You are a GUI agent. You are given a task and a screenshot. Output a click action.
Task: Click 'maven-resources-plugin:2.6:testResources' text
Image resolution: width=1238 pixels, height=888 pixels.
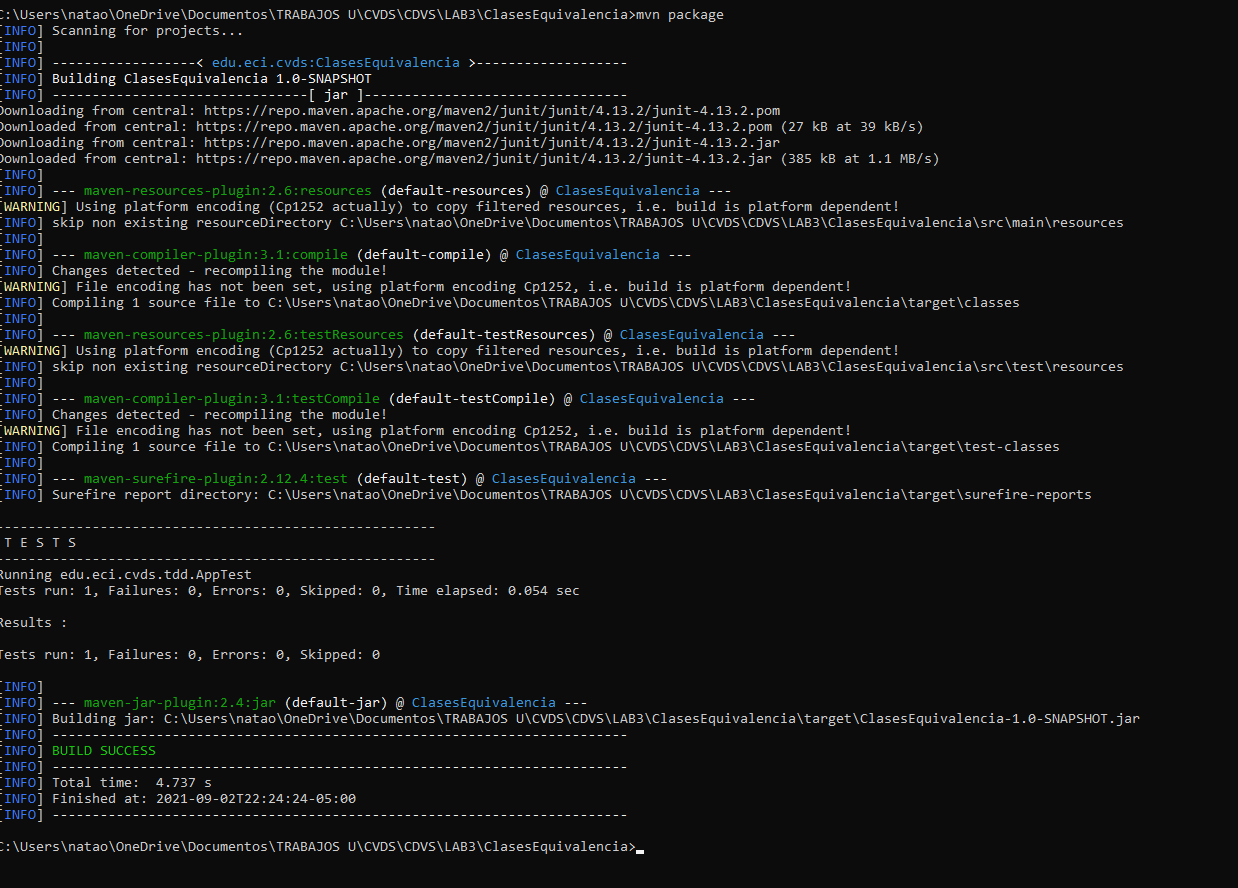[244, 335]
